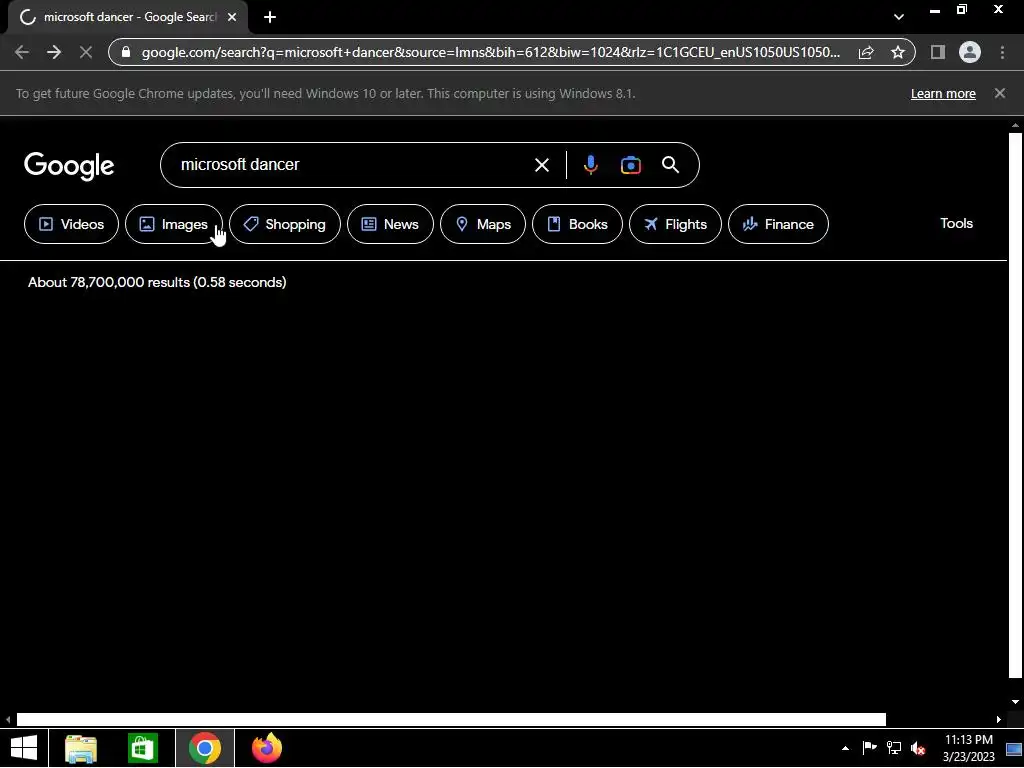Click the scroll right arrow
This screenshot has height=768, width=1024.
click(999, 719)
